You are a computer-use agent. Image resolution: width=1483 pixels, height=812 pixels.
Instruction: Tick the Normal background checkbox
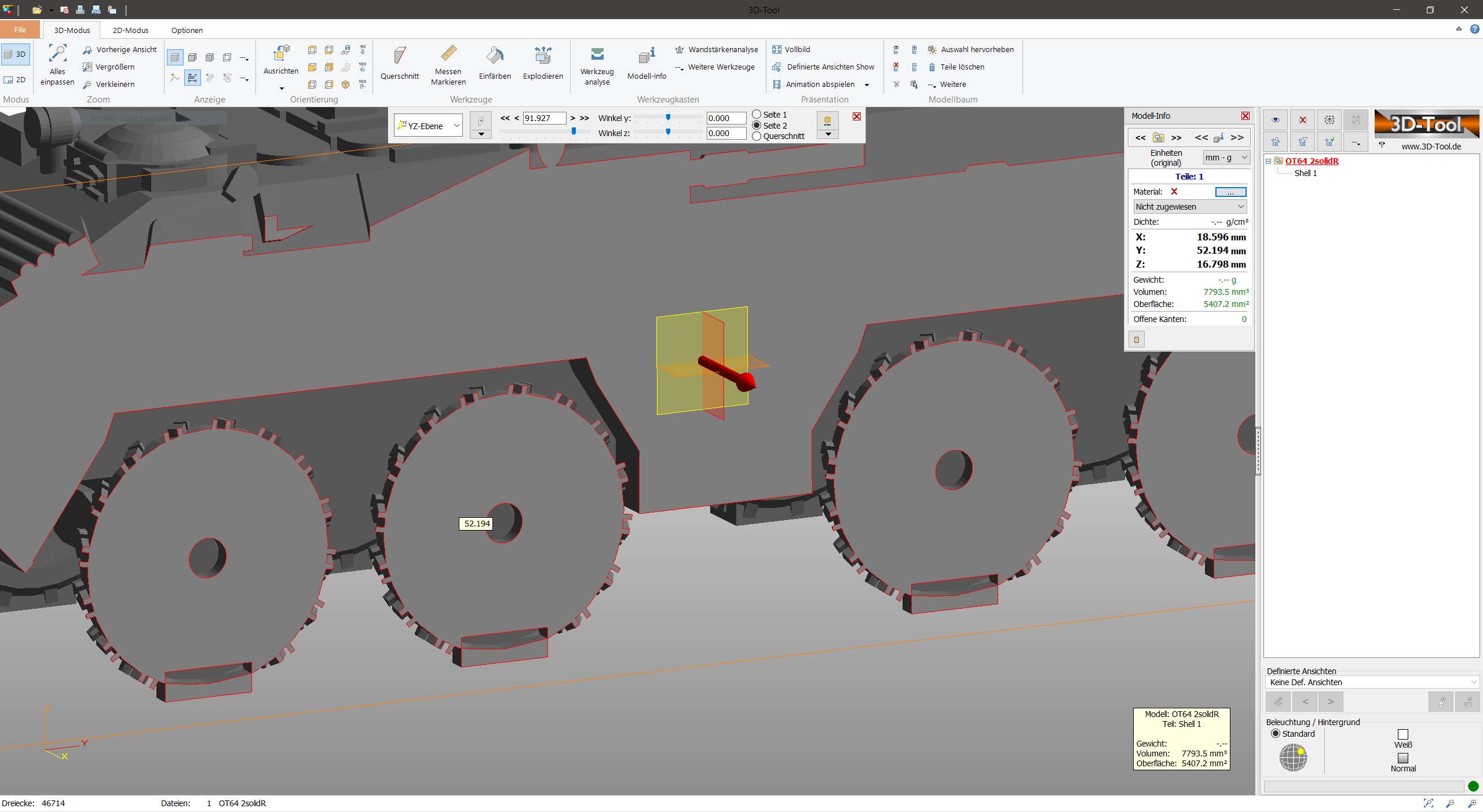click(x=1403, y=758)
